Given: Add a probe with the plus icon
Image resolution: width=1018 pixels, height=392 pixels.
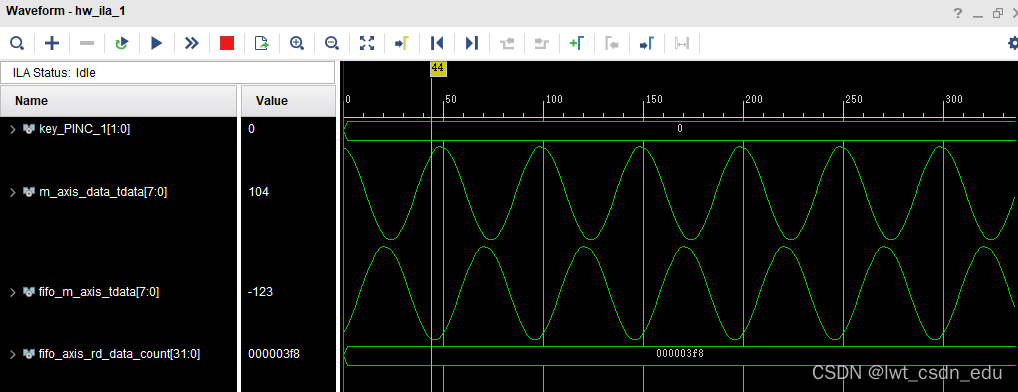Looking at the screenshot, I should (x=52, y=43).
